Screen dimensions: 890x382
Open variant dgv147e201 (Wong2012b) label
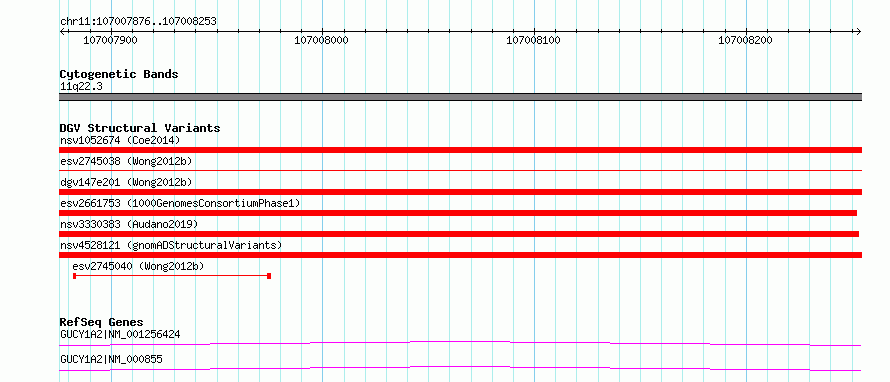point(126,182)
